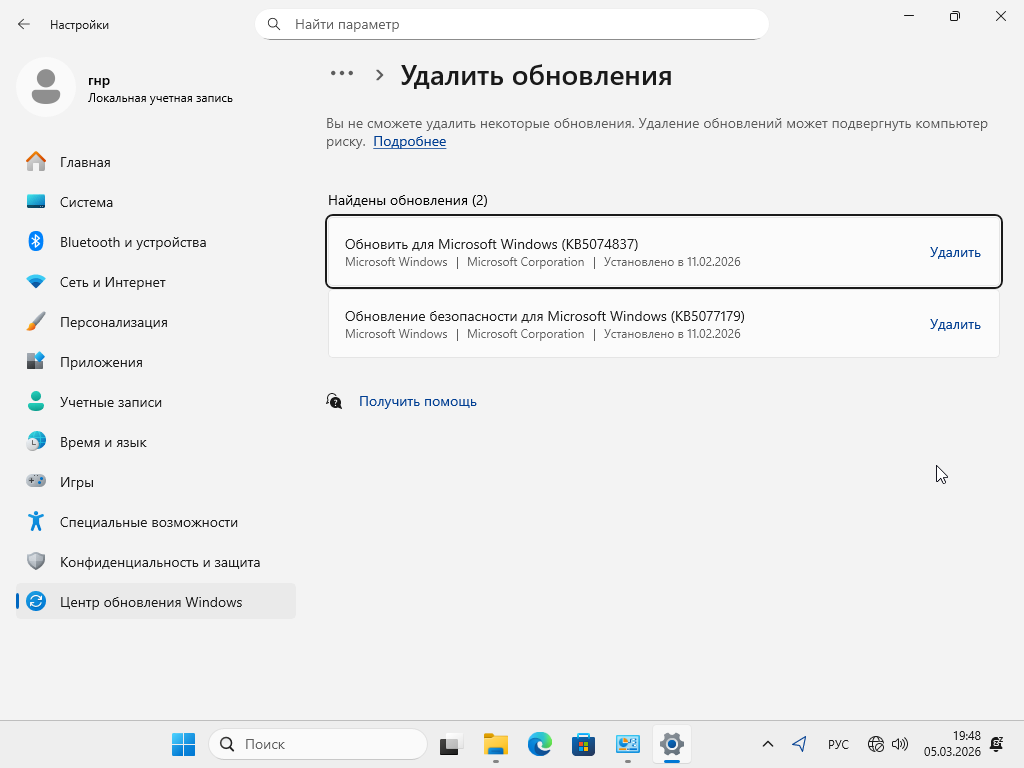Show hidden system tray icons
This screenshot has height=768, width=1024.
tap(768, 744)
